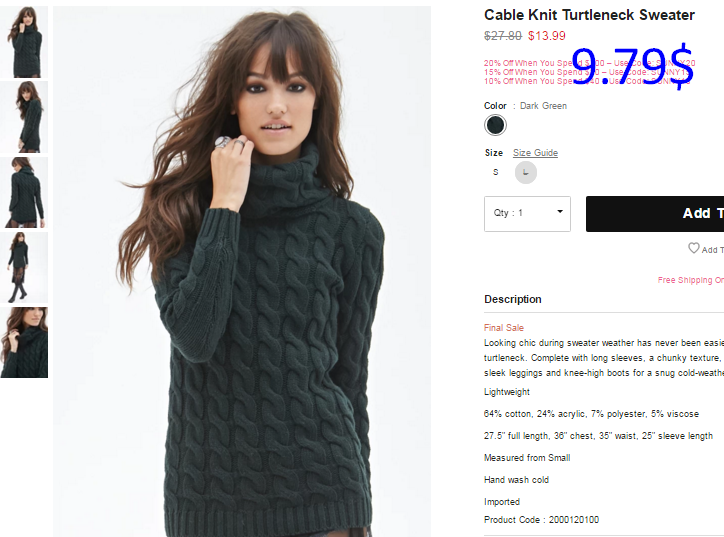This screenshot has width=724, height=537.
Task: View the second side-view sweater thumbnail
Action: tap(24, 117)
